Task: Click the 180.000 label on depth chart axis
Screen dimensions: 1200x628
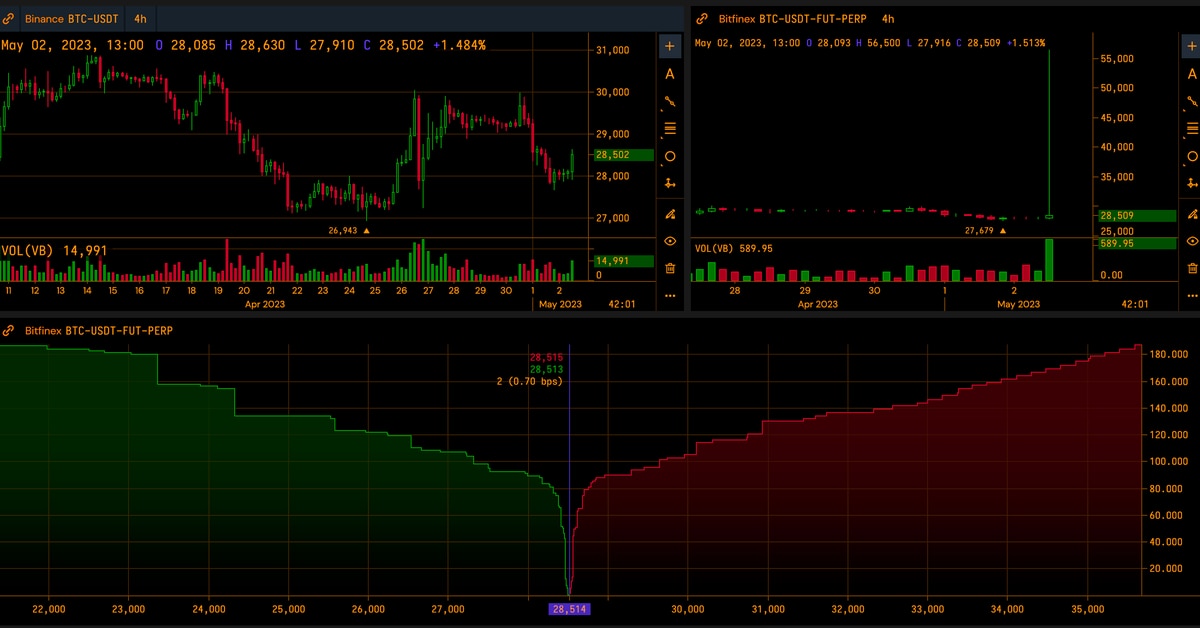Action: [1166, 354]
